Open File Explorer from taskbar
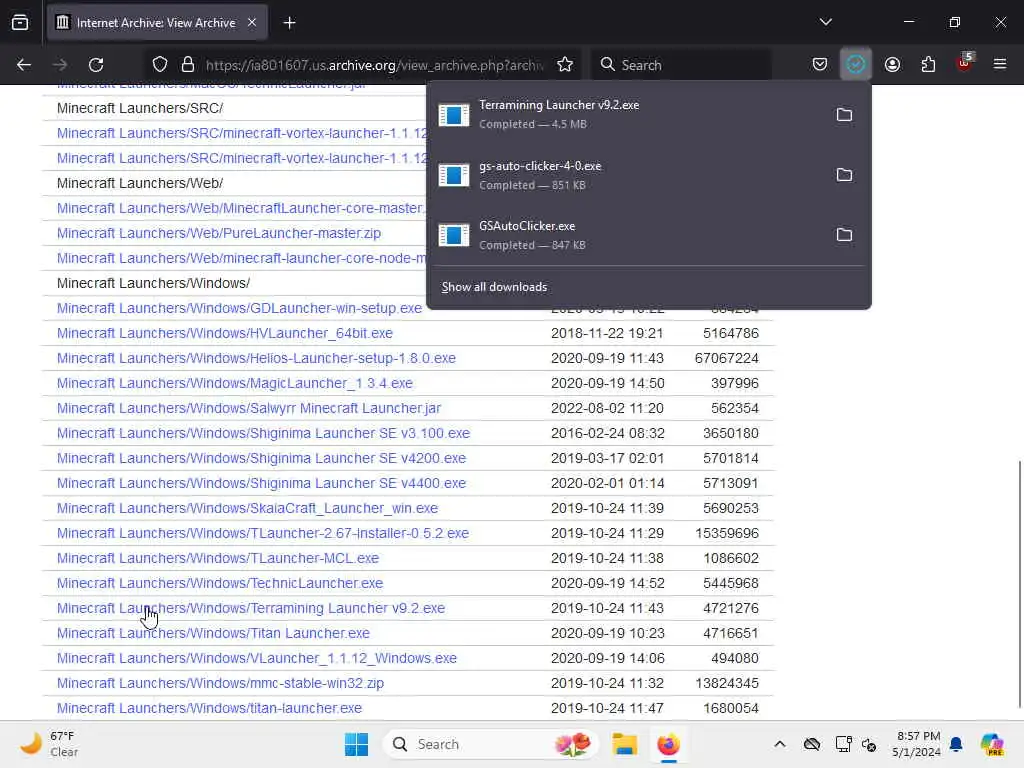The height and width of the screenshot is (768, 1024). (x=624, y=744)
